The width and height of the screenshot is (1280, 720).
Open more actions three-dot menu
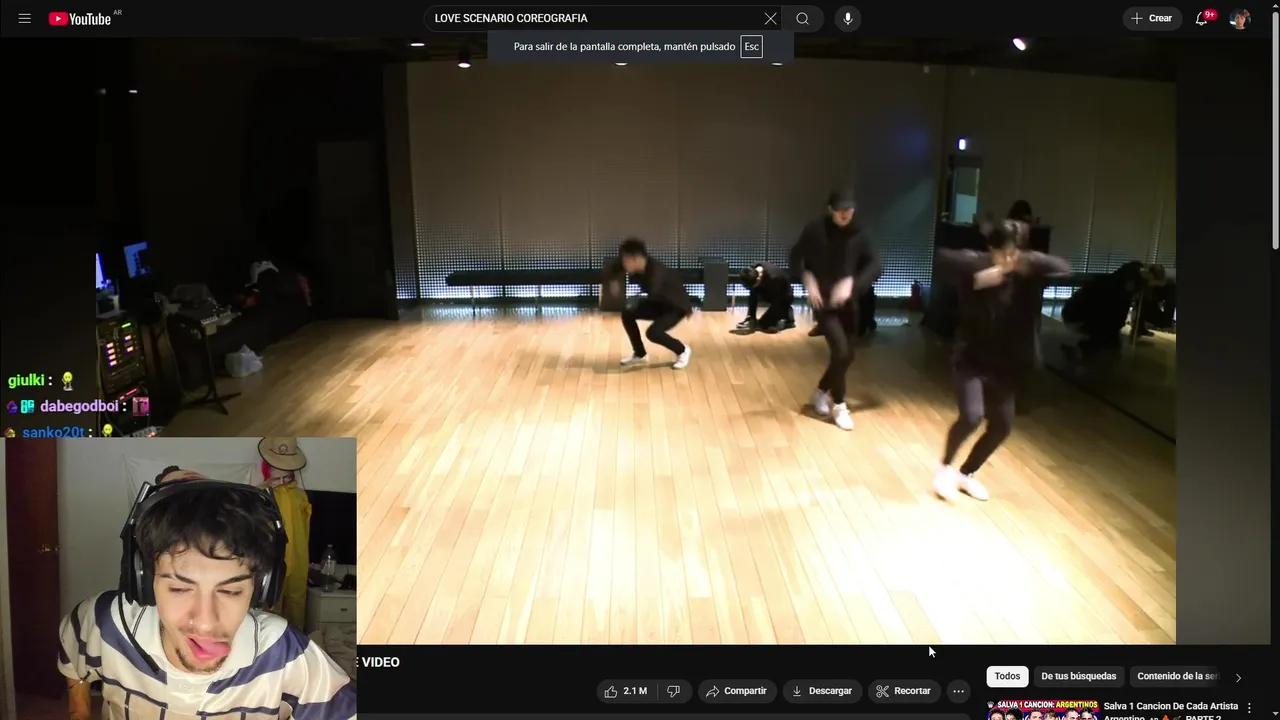coord(958,691)
